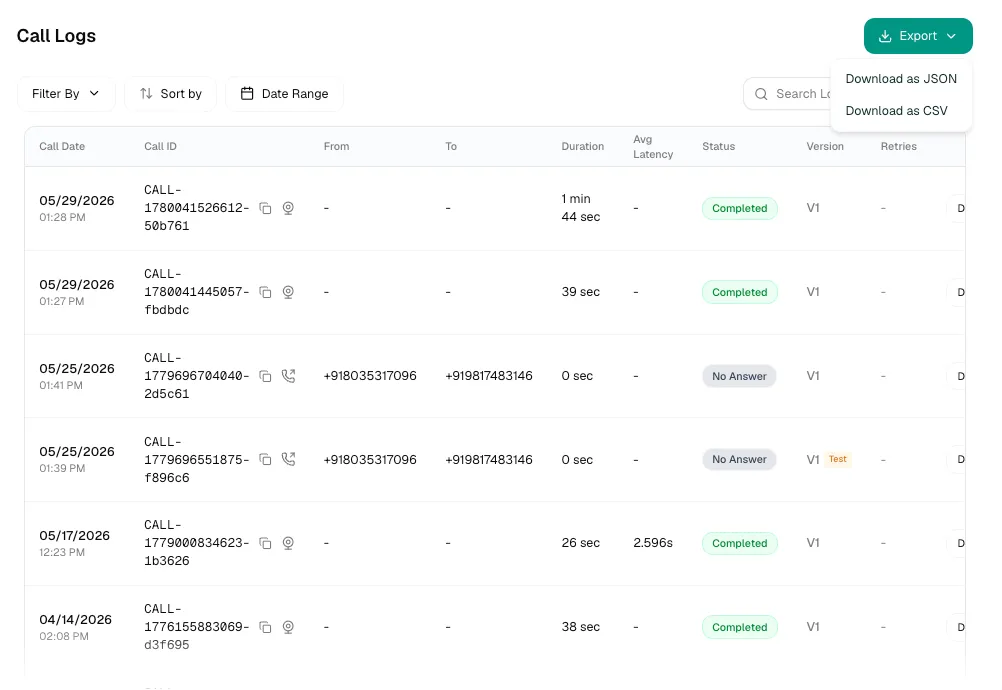Copy call ID ending 2d5c61
The height and width of the screenshot is (690, 1002).
pyautogui.click(x=265, y=376)
